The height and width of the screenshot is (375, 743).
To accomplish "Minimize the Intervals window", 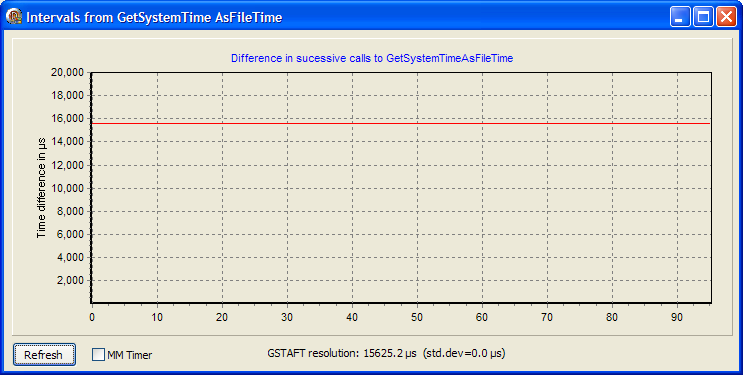I will [x=680, y=17].
